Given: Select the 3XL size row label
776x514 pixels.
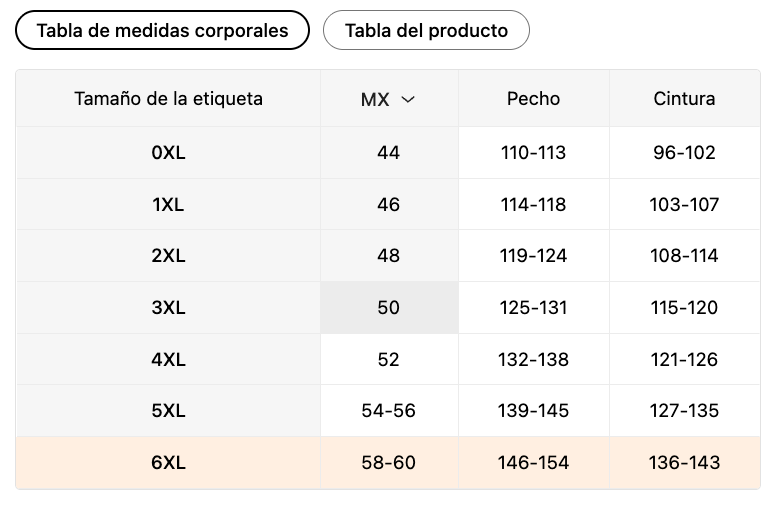Looking at the screenshot, I should tap(168, 308).
